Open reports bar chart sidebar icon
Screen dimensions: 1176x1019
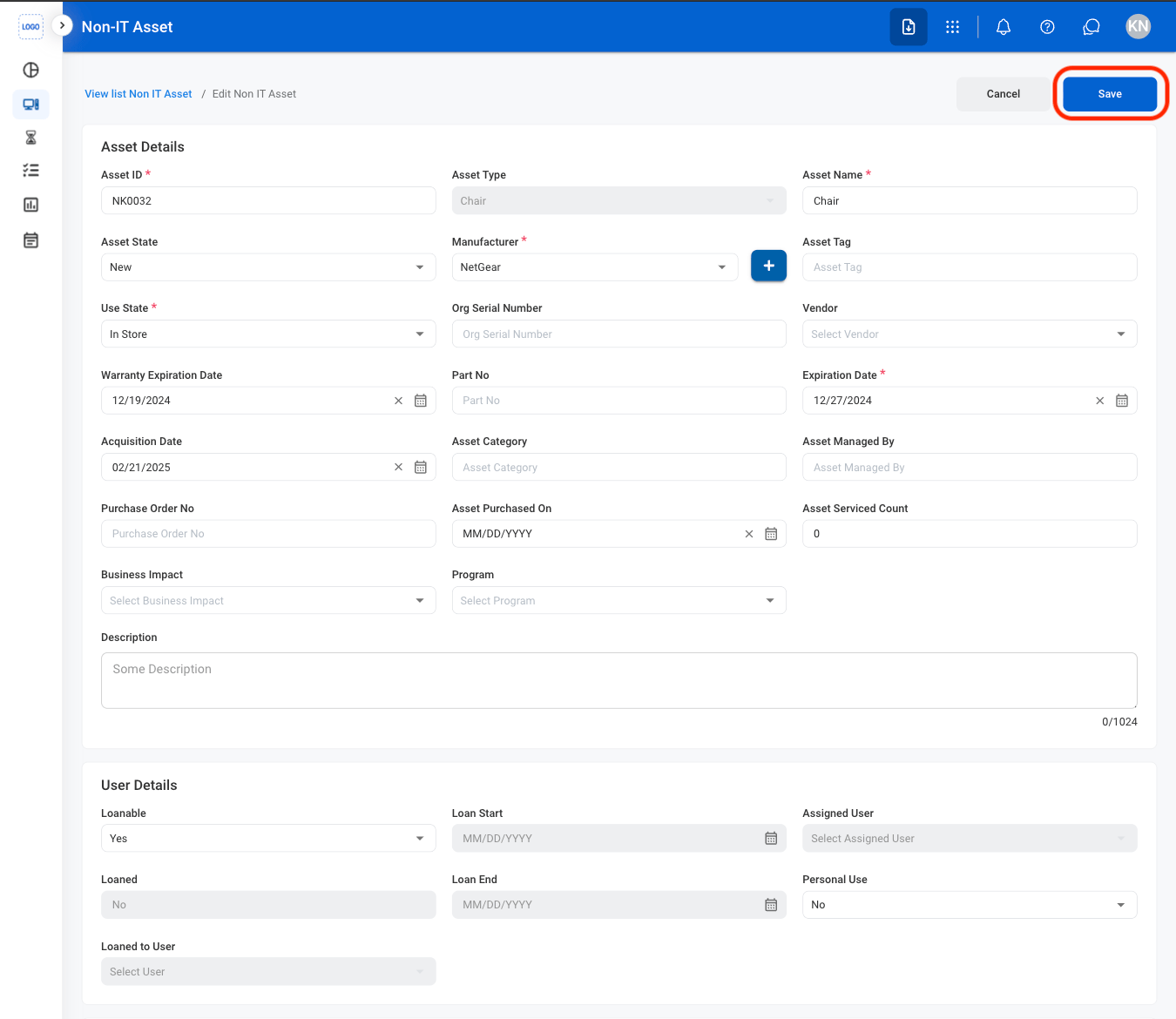tap(31, 205)
